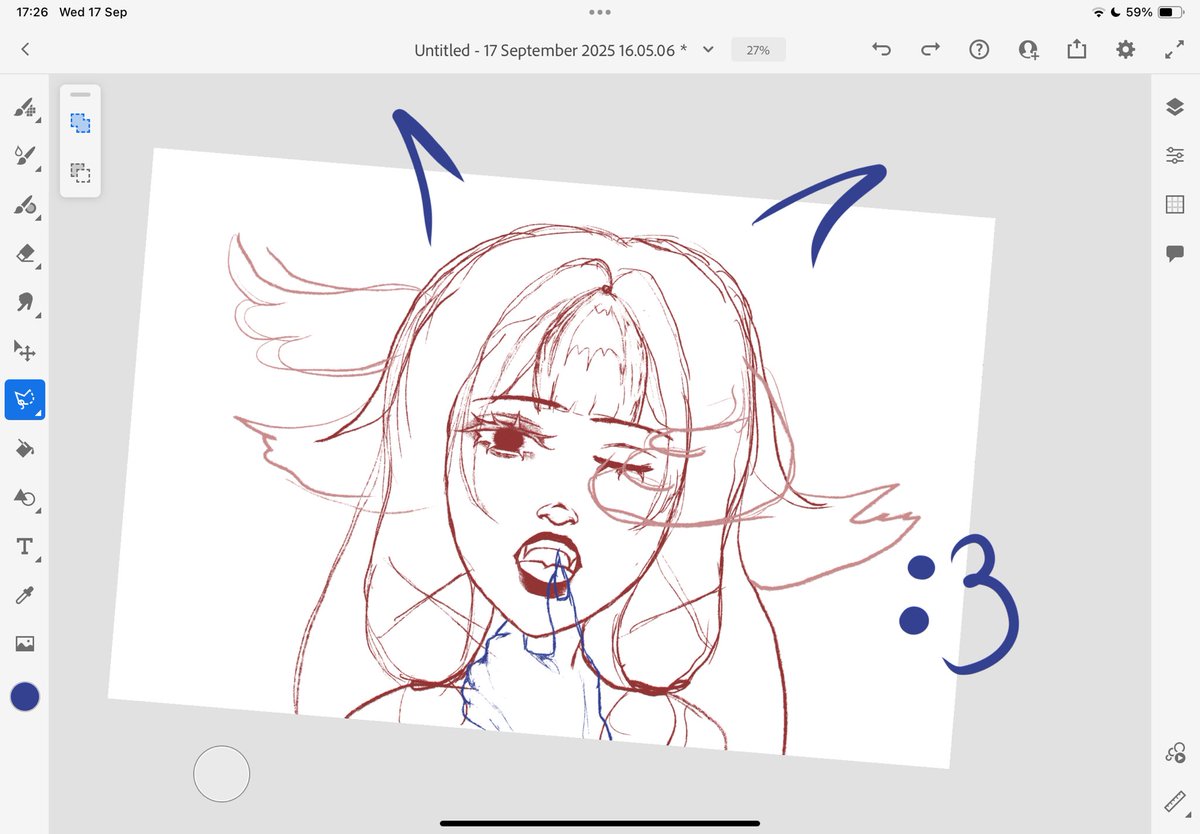This screenshot has width=1200, height=834.
Task: Select the Pixel brush tool
Action: tap(25, 108)
